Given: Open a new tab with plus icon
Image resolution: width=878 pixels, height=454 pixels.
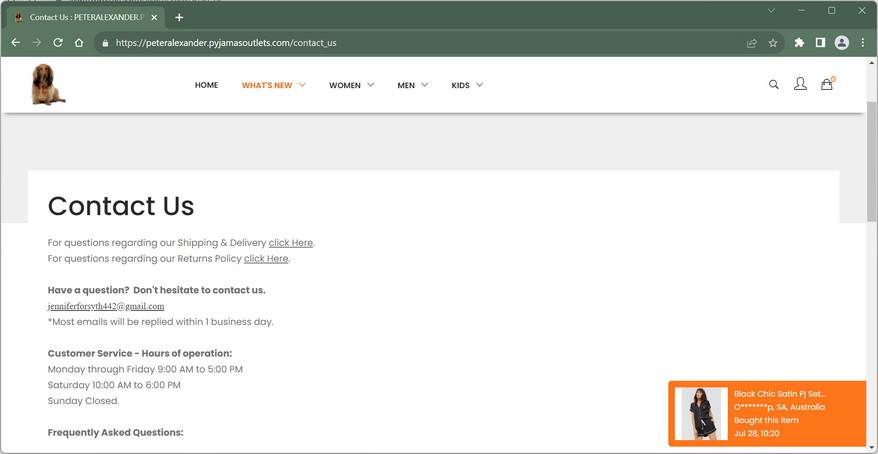Looking at the screenshot, I should (x=179, y=17).
